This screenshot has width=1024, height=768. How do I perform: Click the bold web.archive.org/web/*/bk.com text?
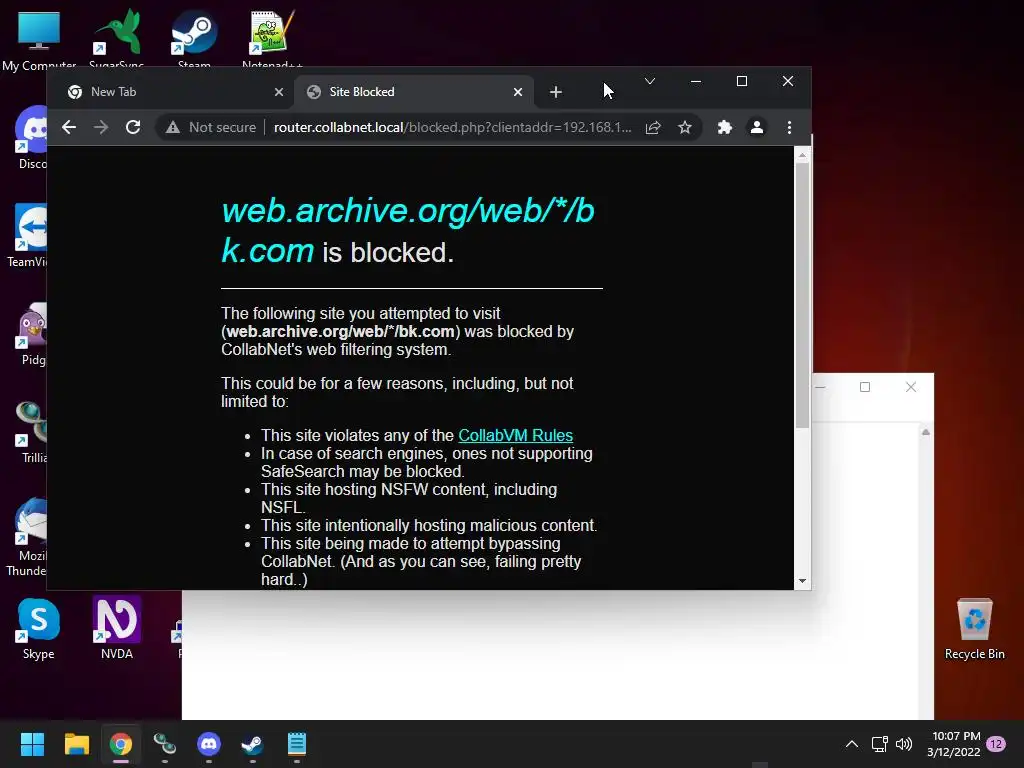[x=340, y=332]
